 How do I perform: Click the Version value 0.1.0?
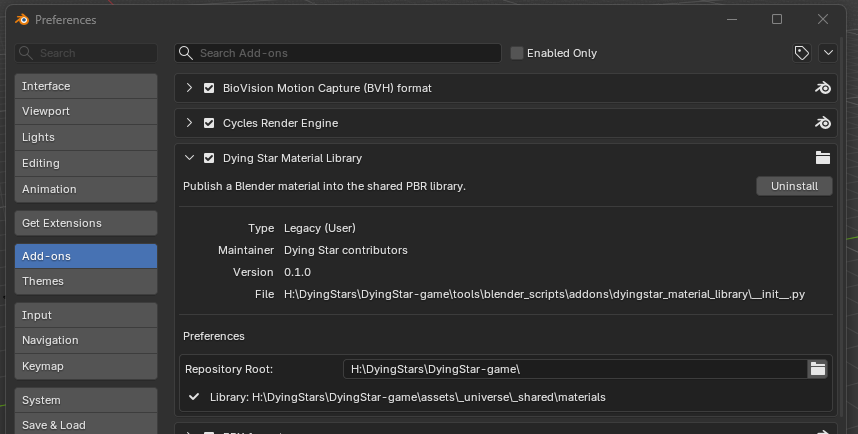coord(297,272)
